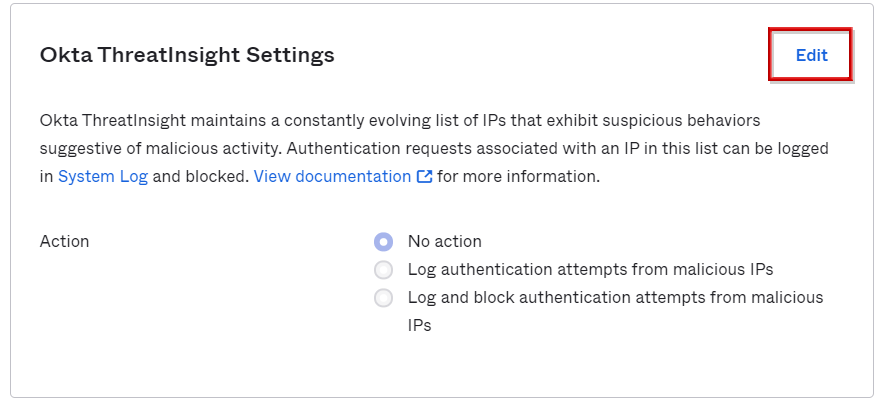The image size is (895, 403).
Task: Select Log authentication attempts radio button
Action: click(x=384, y=270)
